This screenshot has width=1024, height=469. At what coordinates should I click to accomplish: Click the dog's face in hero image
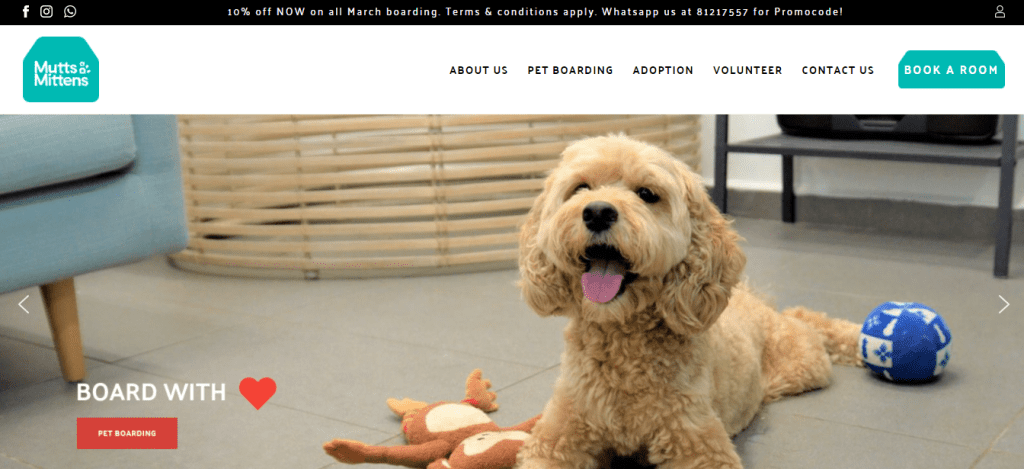[604, 229]
